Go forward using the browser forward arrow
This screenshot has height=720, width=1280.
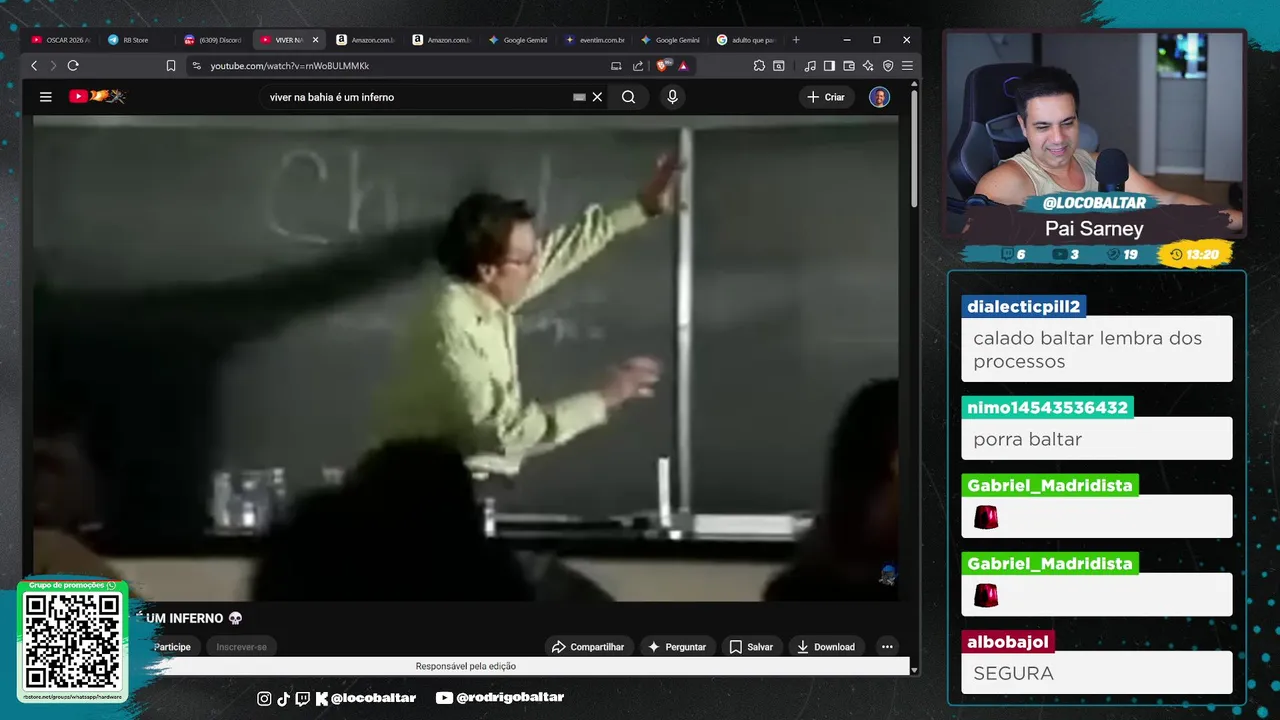pos(53,66)
